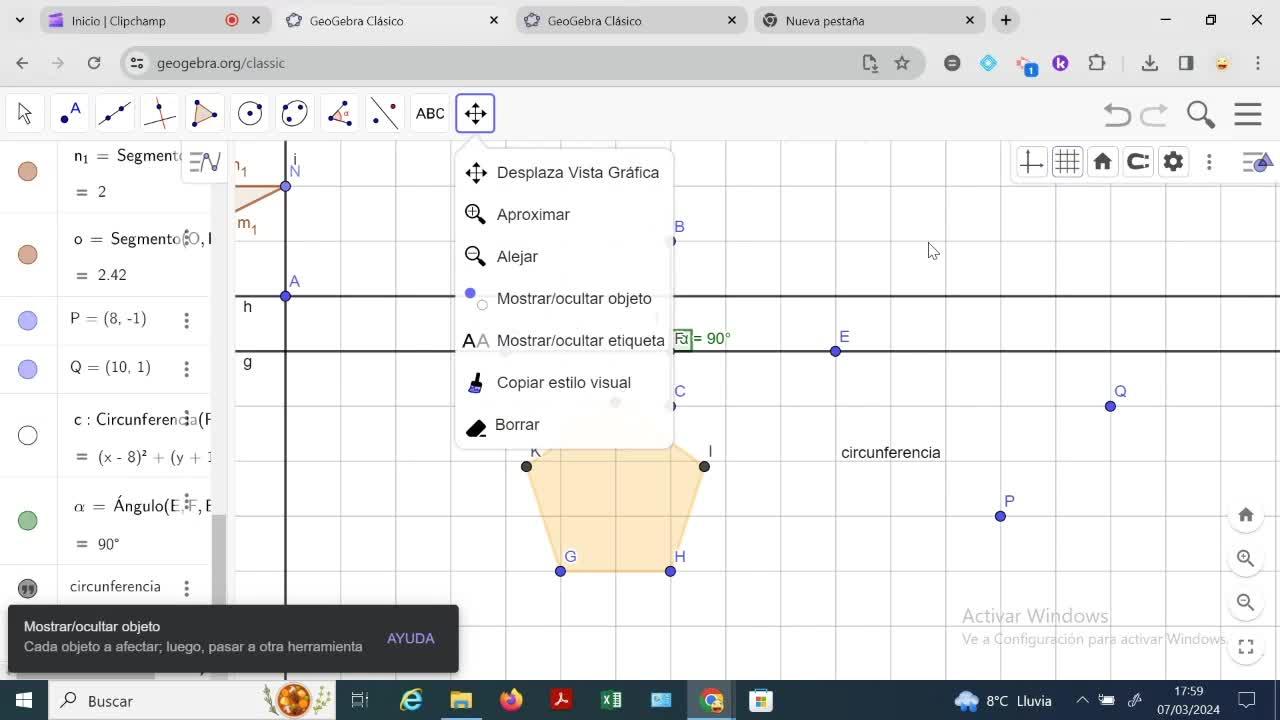Screen dimensions: 1280x720
Task: Reset graphics view with style bar home icon
Action: point(1102,162)
